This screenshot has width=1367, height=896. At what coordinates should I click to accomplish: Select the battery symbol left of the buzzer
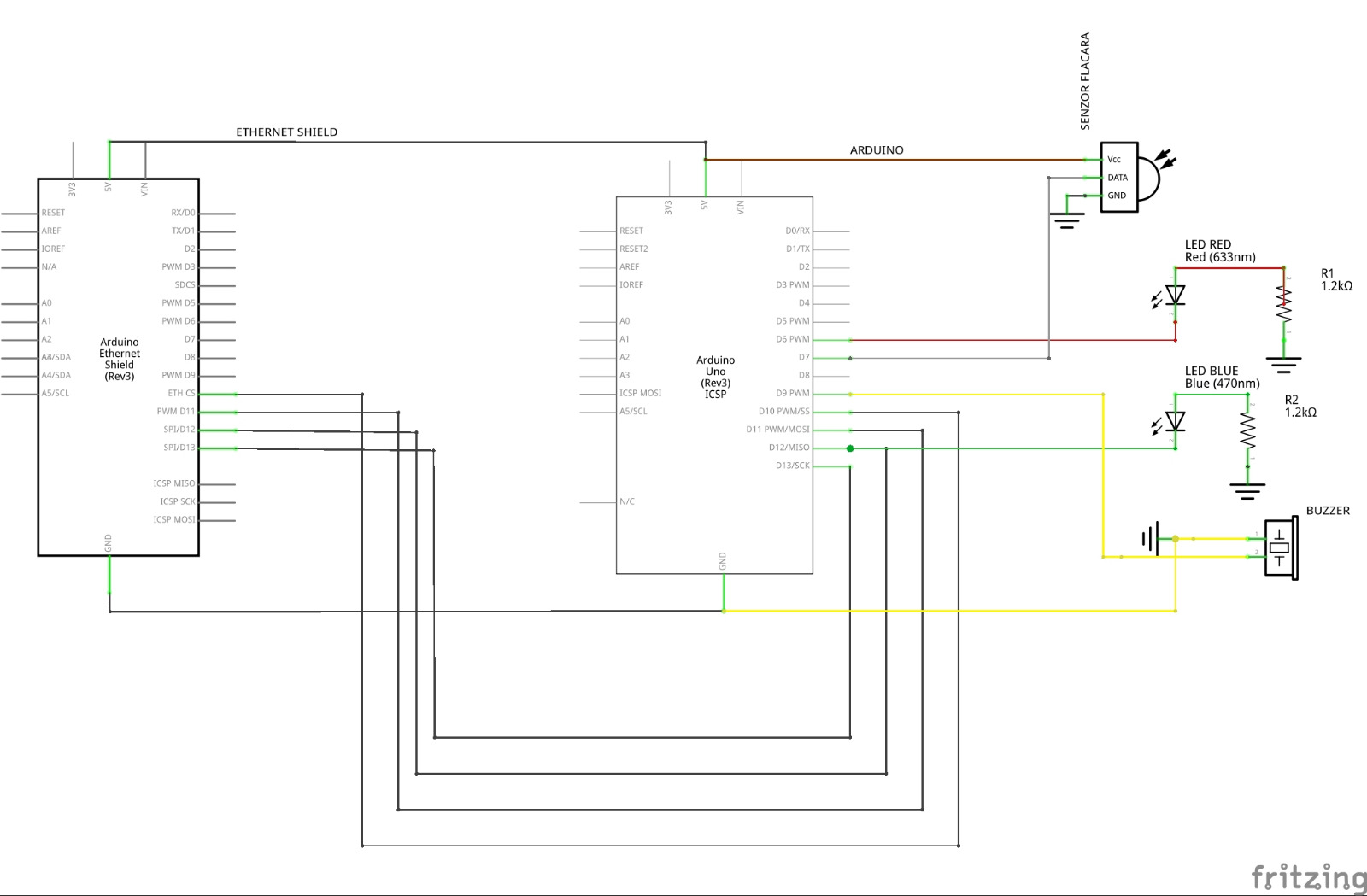pyautogui.click(x=1150, y=539)
